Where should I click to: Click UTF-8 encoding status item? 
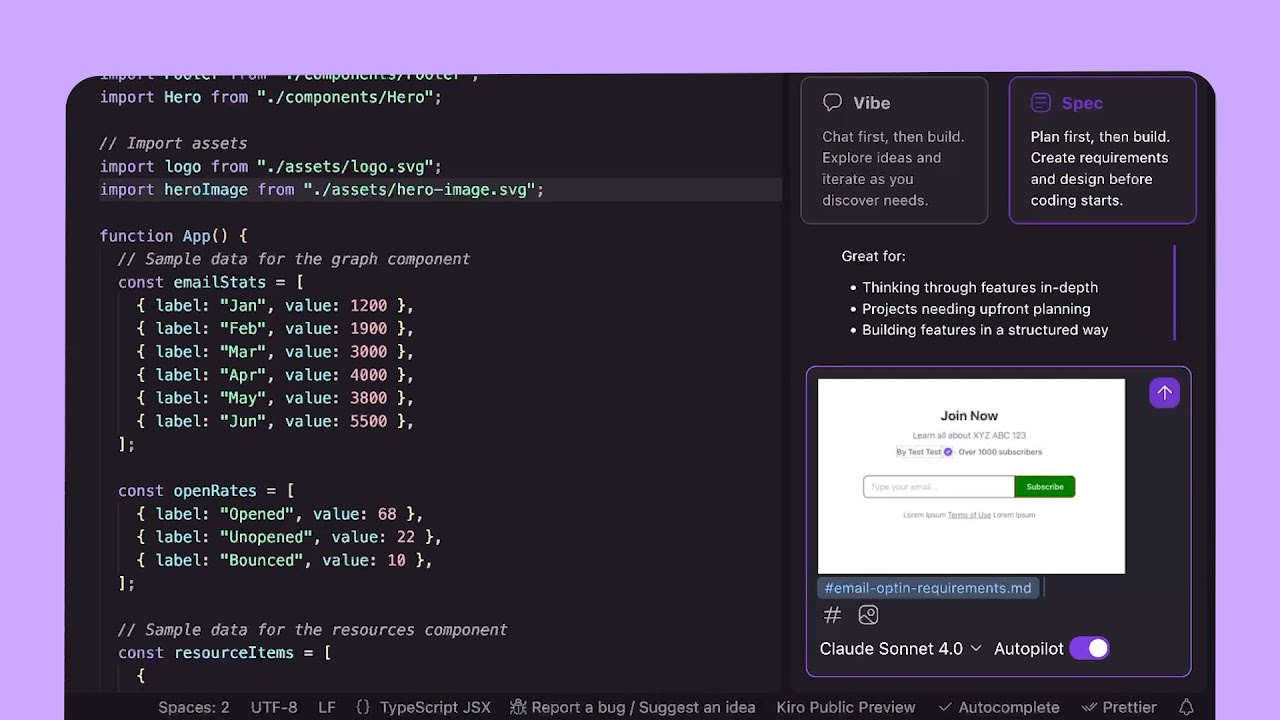pyautogui.click(x=274, y=707)
